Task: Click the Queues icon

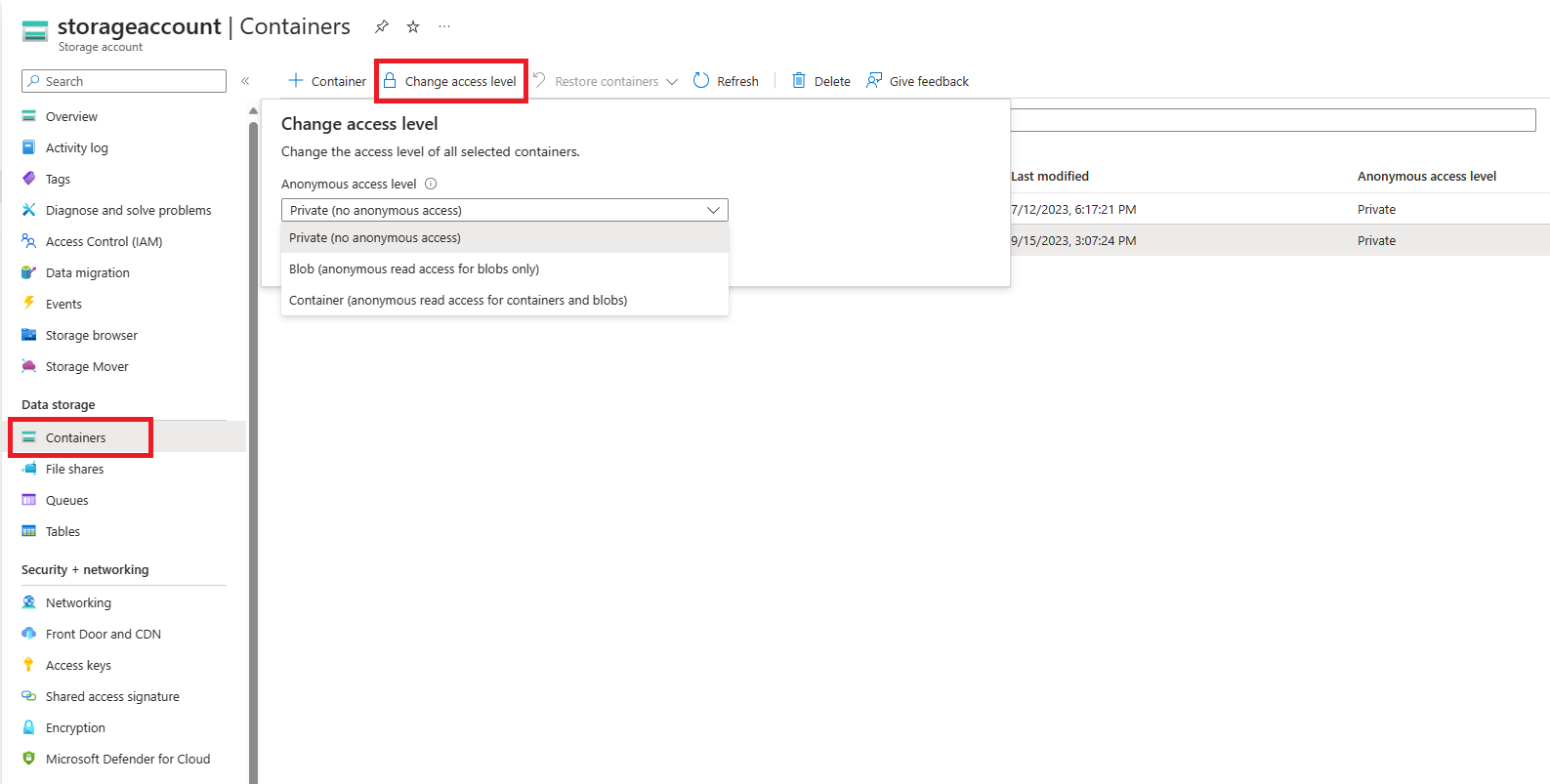Action: (29, 500)
